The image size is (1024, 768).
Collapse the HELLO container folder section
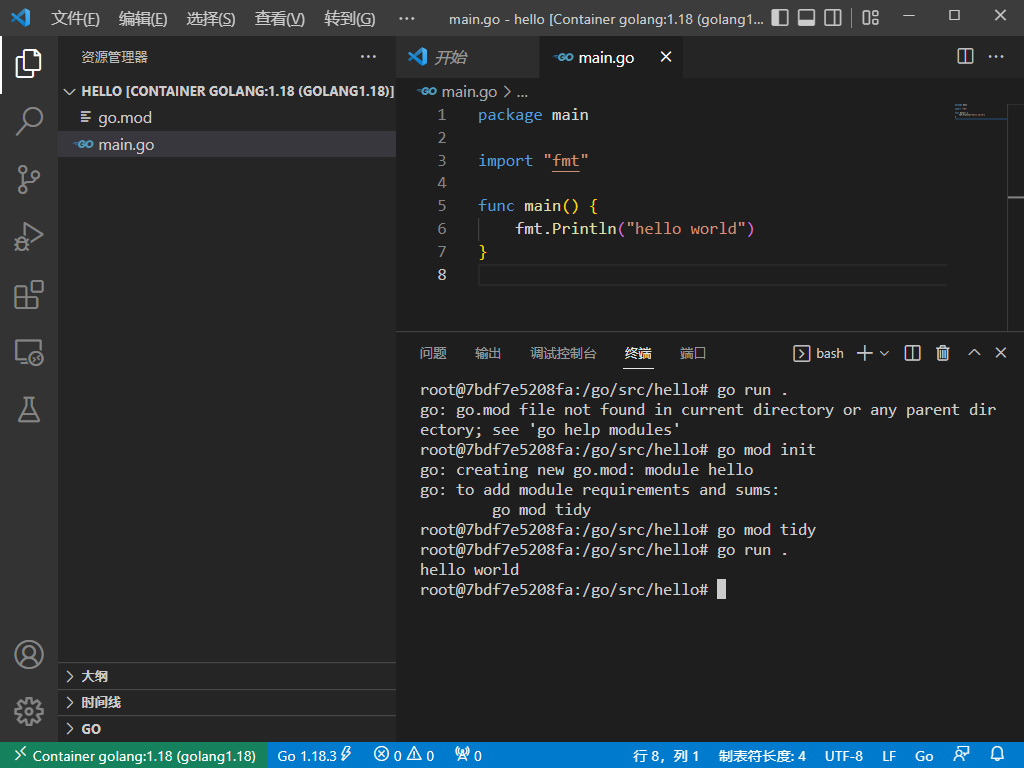coord(227,91)
